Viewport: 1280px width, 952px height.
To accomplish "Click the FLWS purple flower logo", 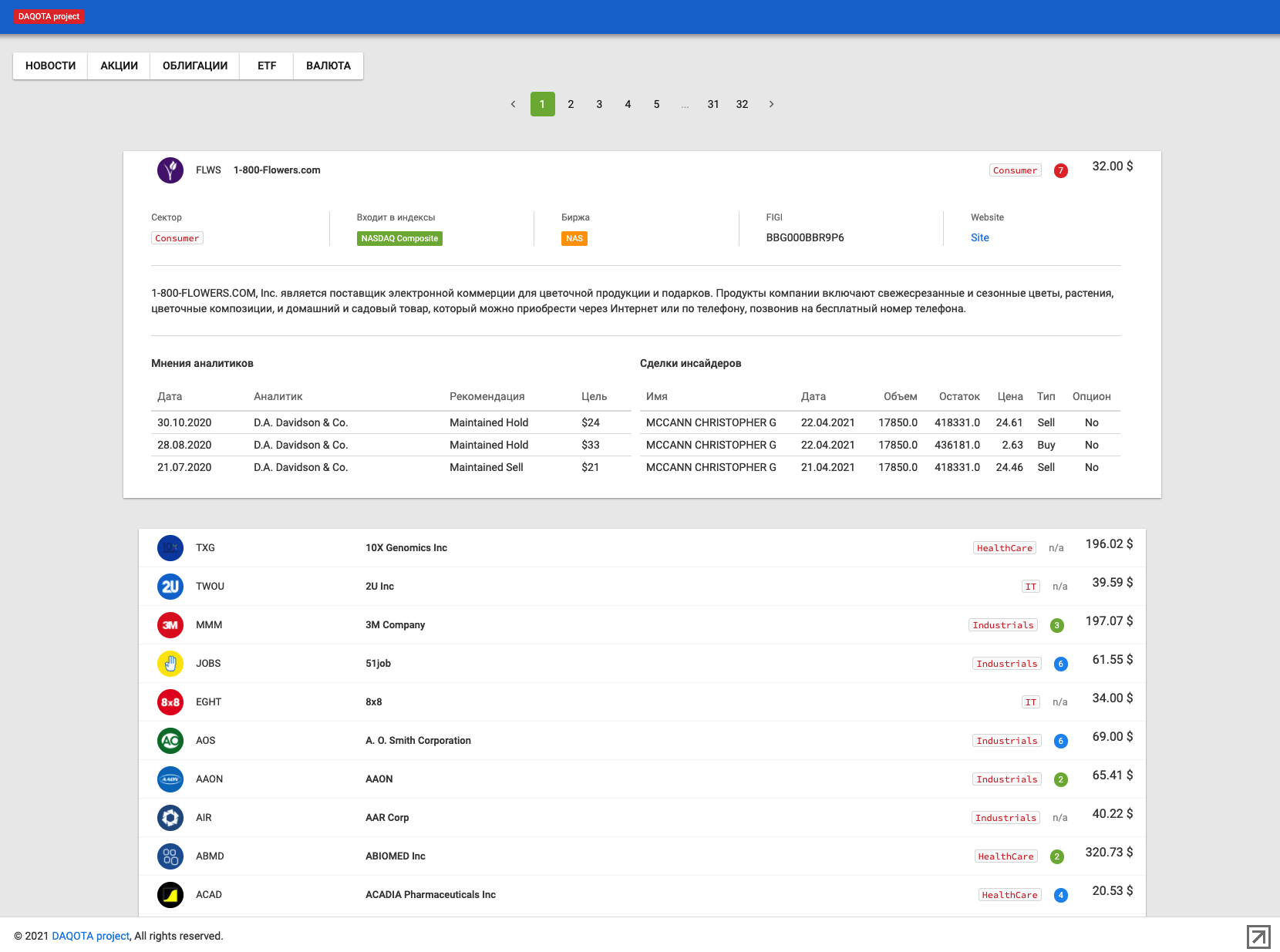I will pyautogui.click(x=170, y=170).
